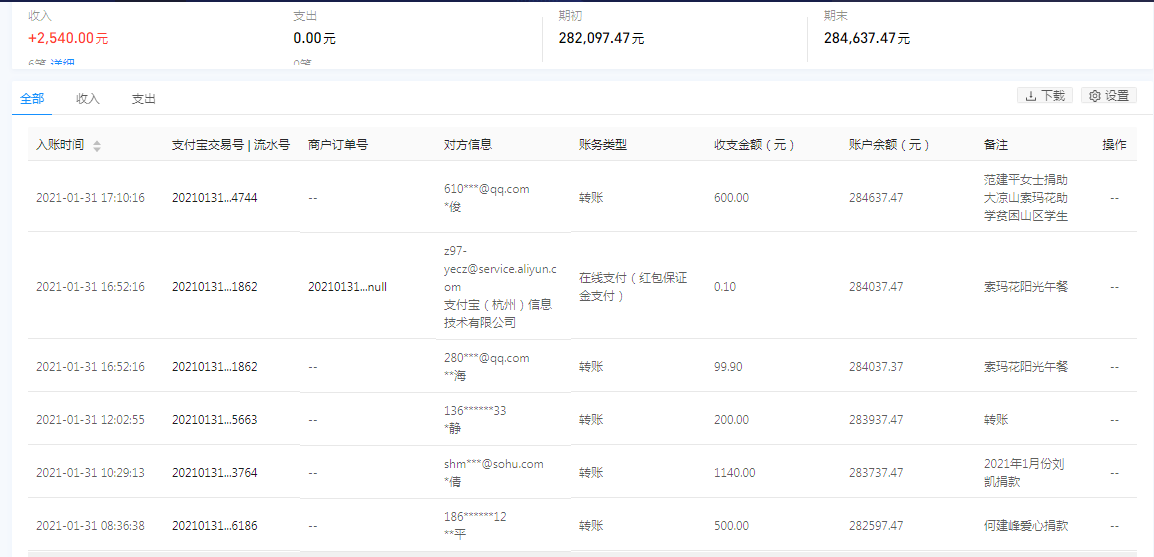1154x557 pixels.
Task: Click the 收支金额（元） column header
Action: pyautogui.click(x=755, y=145)
